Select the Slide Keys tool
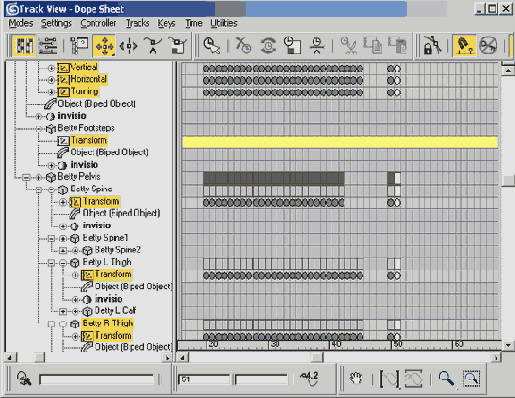 point(129,45)
